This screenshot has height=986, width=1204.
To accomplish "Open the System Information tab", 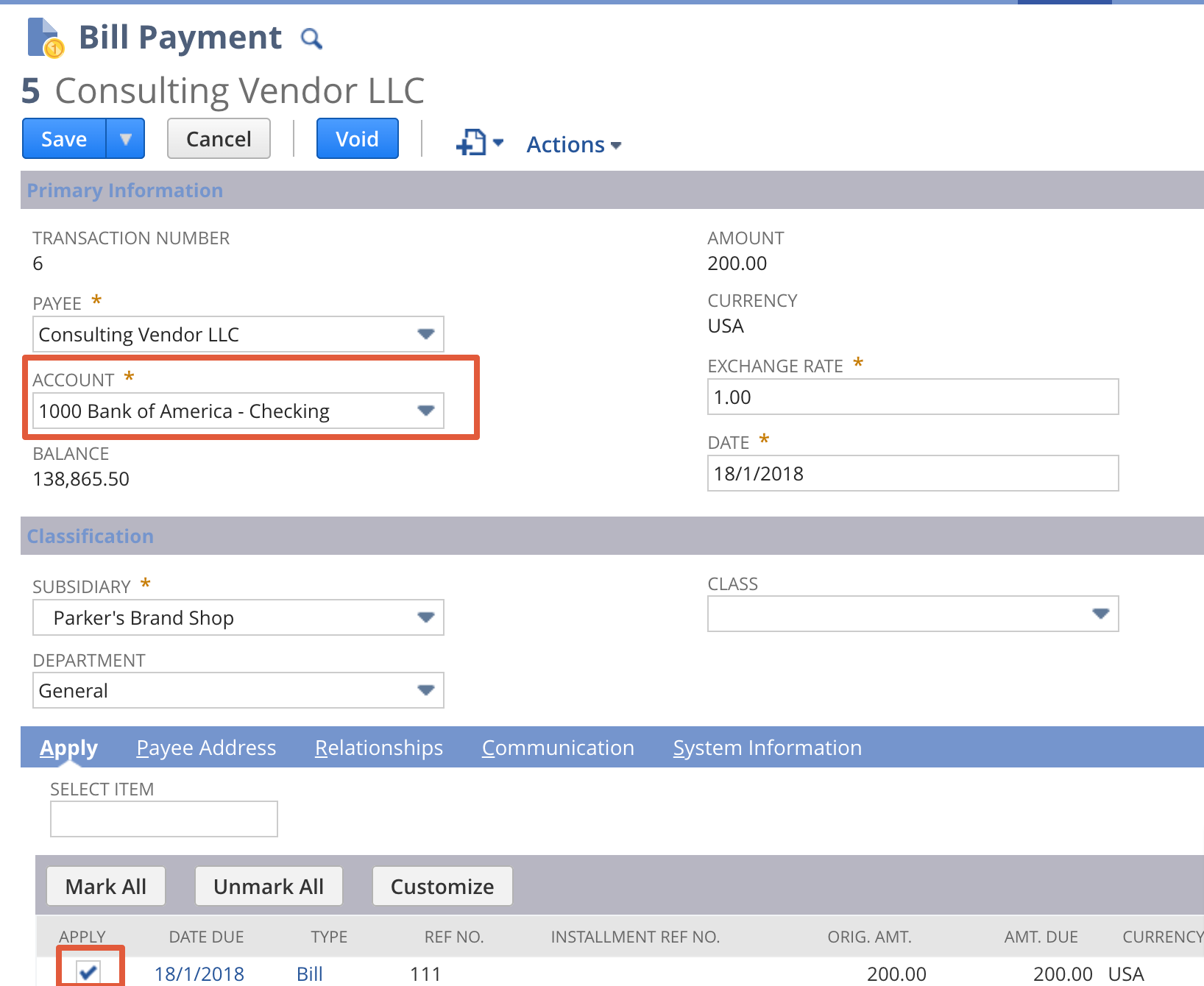I will click(x=768, y=748).
